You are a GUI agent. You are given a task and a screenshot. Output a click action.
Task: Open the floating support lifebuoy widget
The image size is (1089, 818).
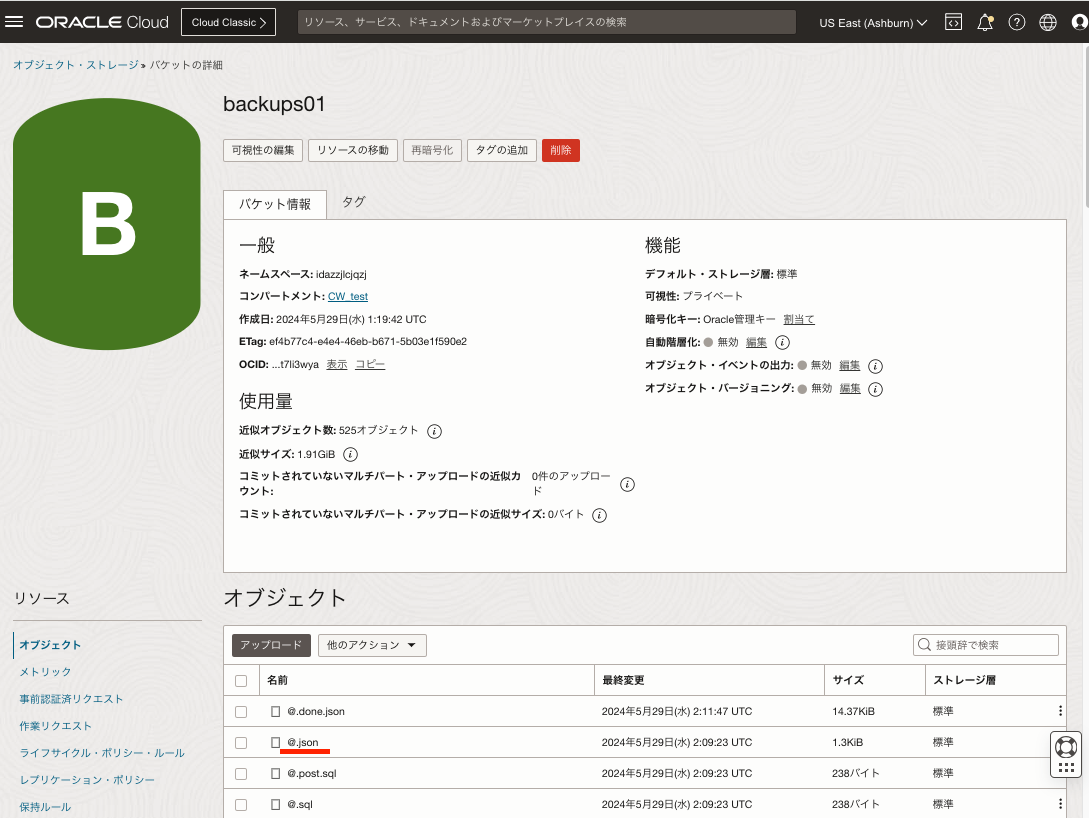point(1066,747)
